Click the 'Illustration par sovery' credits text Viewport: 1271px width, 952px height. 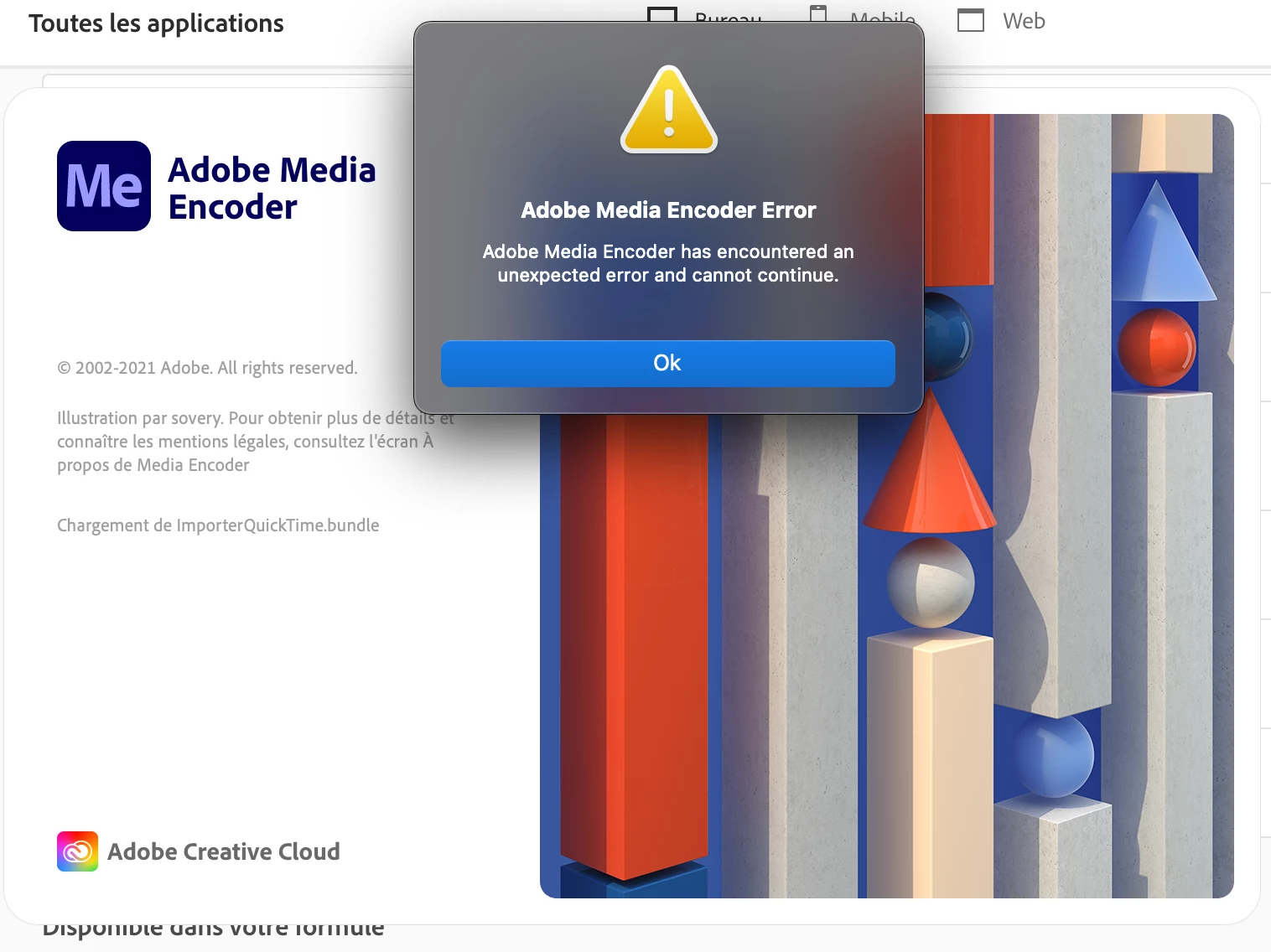point(256,442)
